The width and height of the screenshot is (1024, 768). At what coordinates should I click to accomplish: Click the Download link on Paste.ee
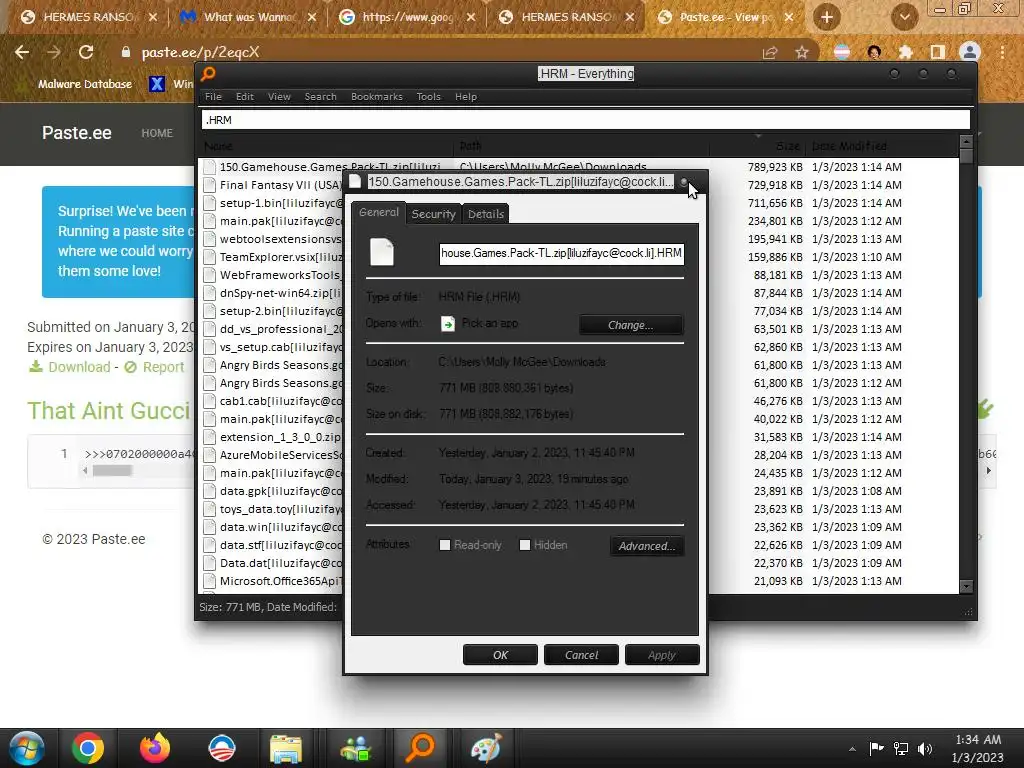[79, 367]
